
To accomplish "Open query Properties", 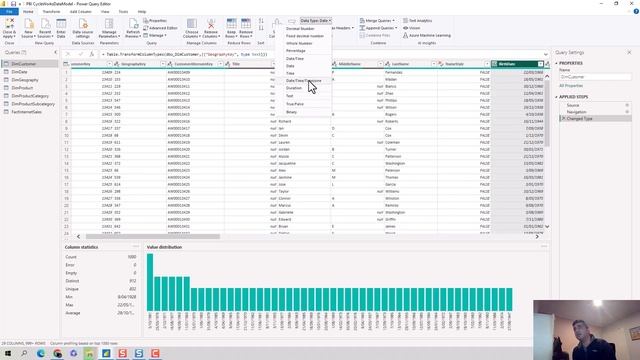I will point(155,20).
